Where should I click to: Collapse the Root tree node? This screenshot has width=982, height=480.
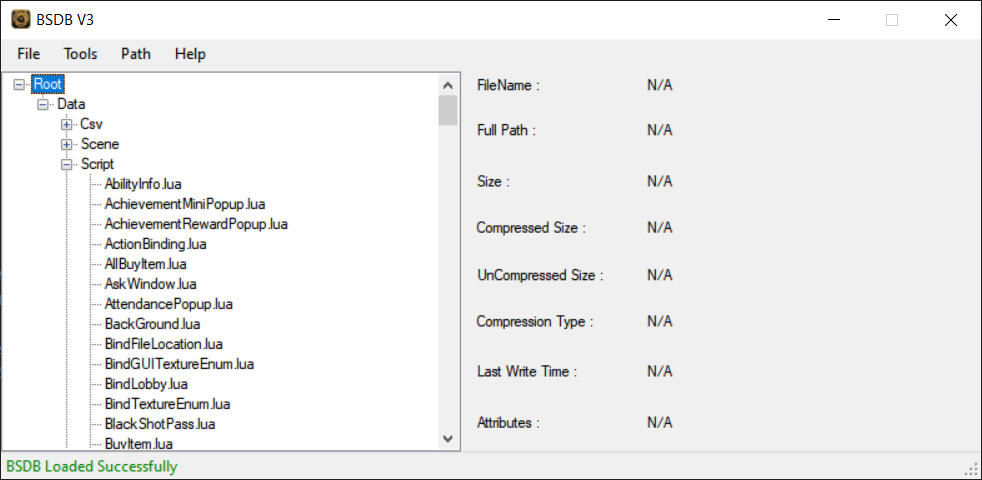point(20,85)
